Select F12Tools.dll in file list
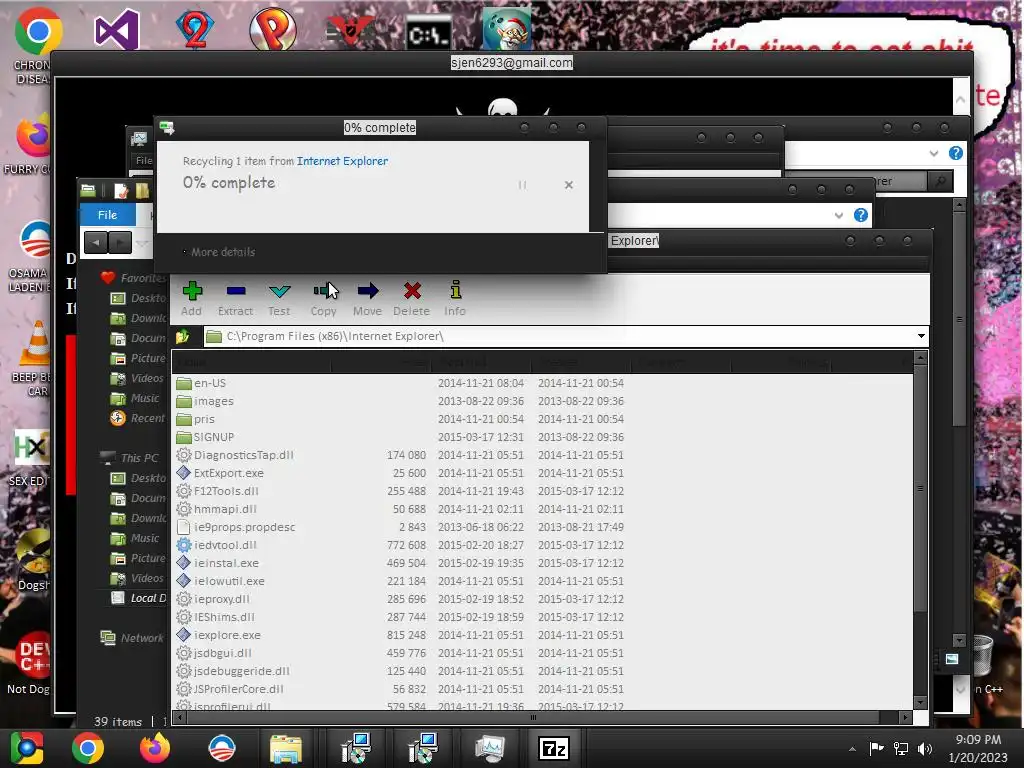1024x768 pixels. pyautogui.click(x=226, y=491)
